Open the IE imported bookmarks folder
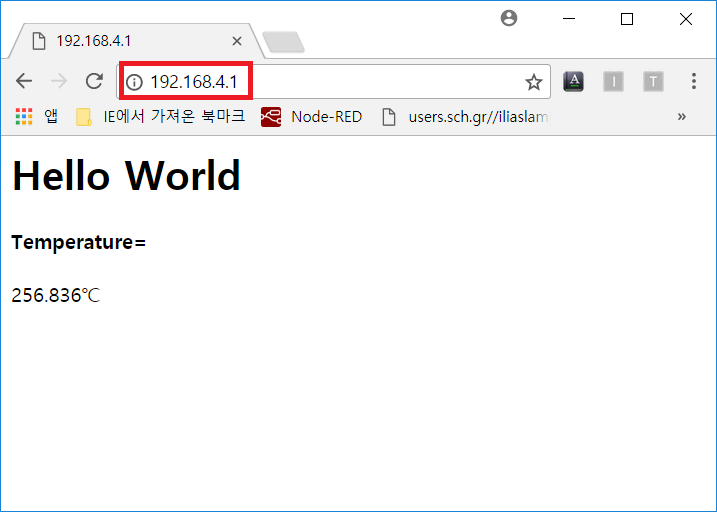717x512 pixels. [161, 117]
